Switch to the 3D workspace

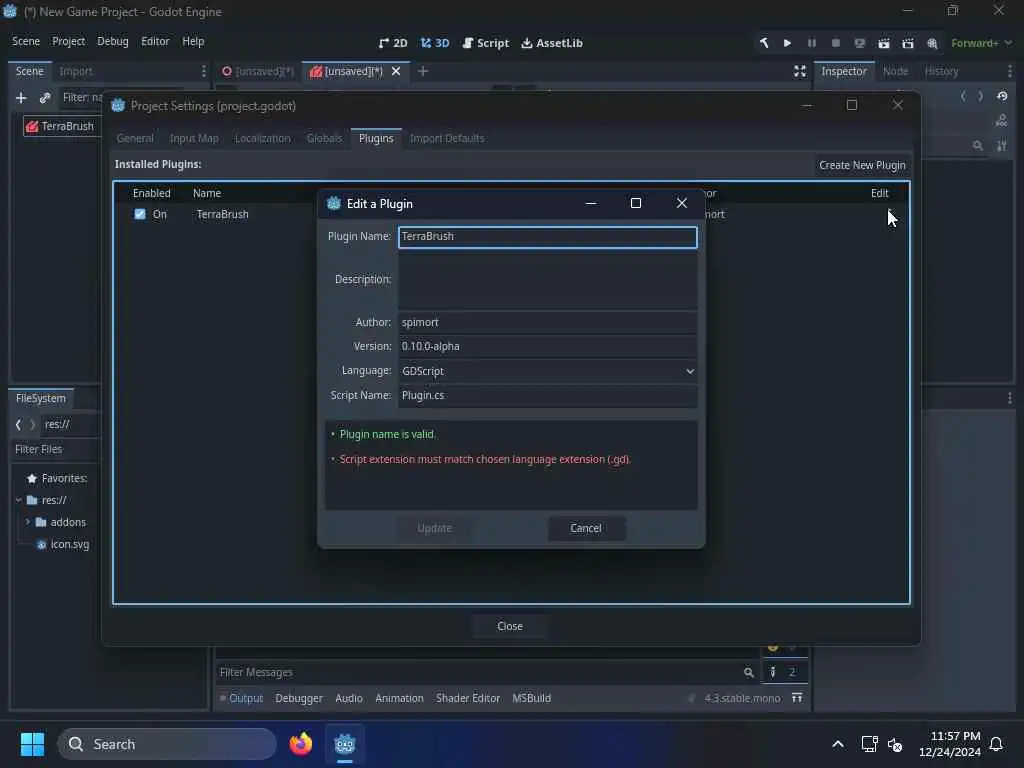435,43
